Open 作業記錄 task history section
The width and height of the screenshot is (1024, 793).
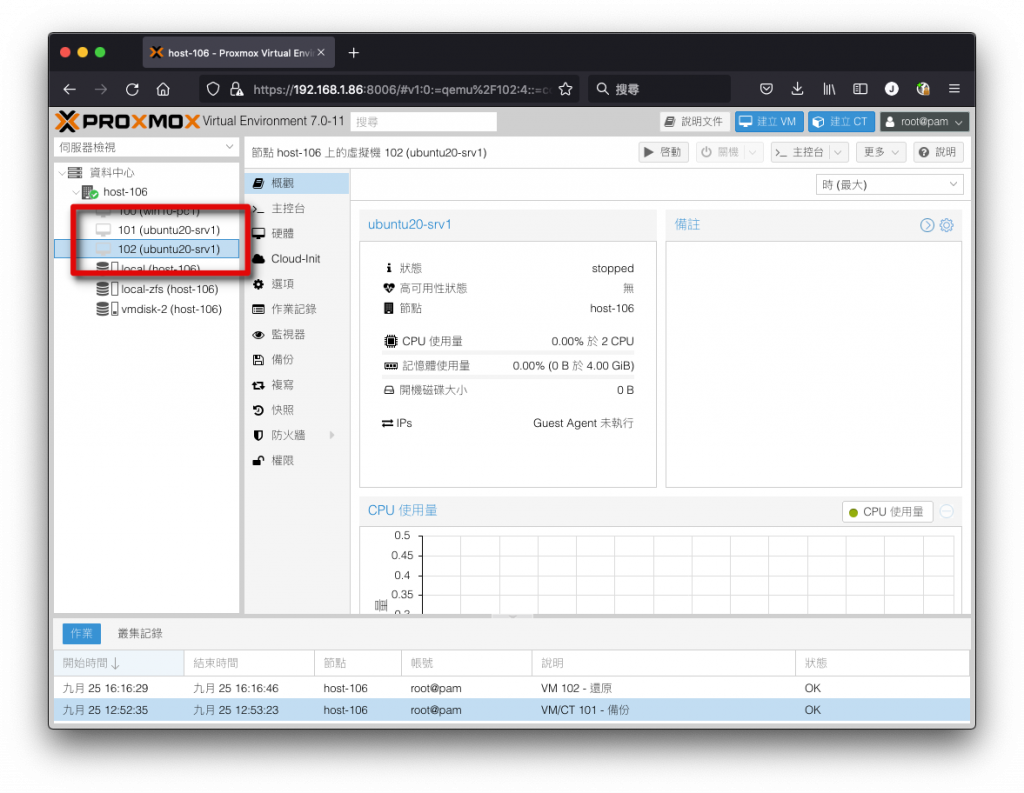click(296, 309)
